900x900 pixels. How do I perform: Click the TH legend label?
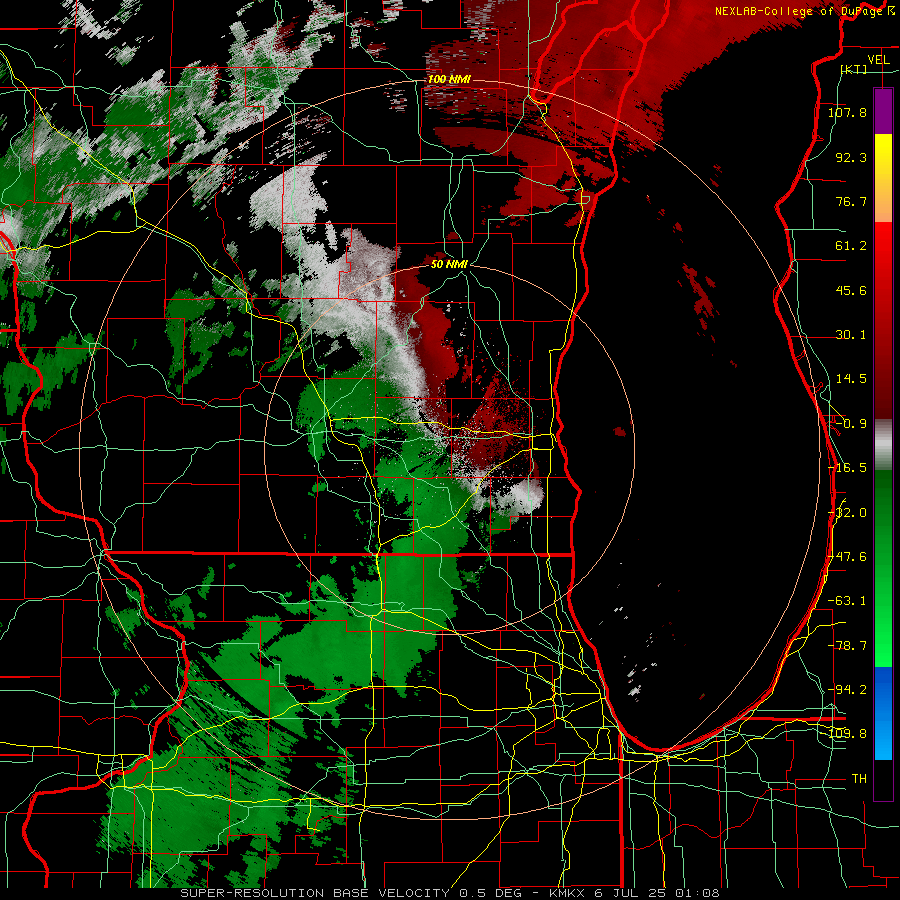click(x=859, y=779)
